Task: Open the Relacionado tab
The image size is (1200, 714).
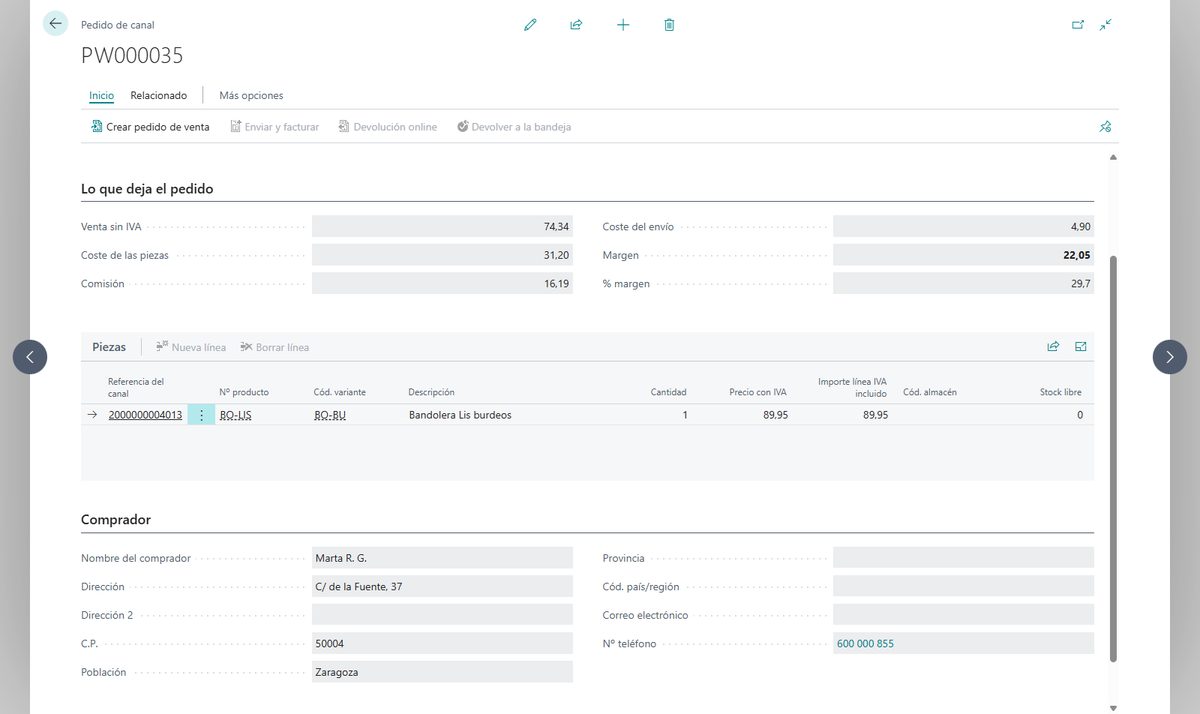Action: (158, 96)
